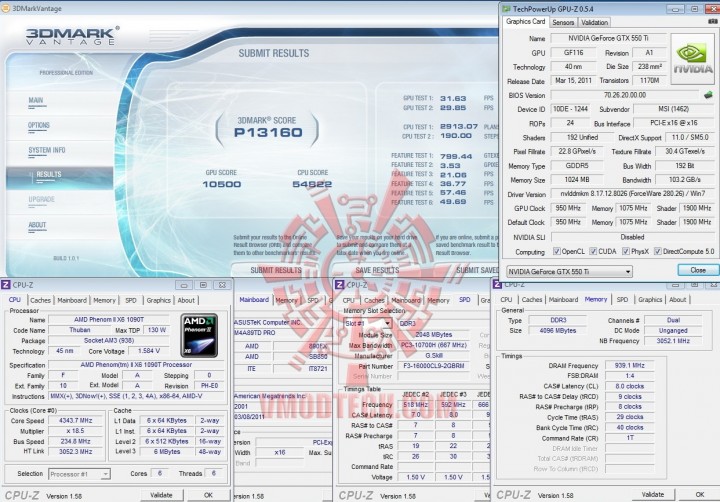The width and height of the screenshot is (720, 502).
Task: Click Close button in GPU-Z
Action: pos(698,270)
